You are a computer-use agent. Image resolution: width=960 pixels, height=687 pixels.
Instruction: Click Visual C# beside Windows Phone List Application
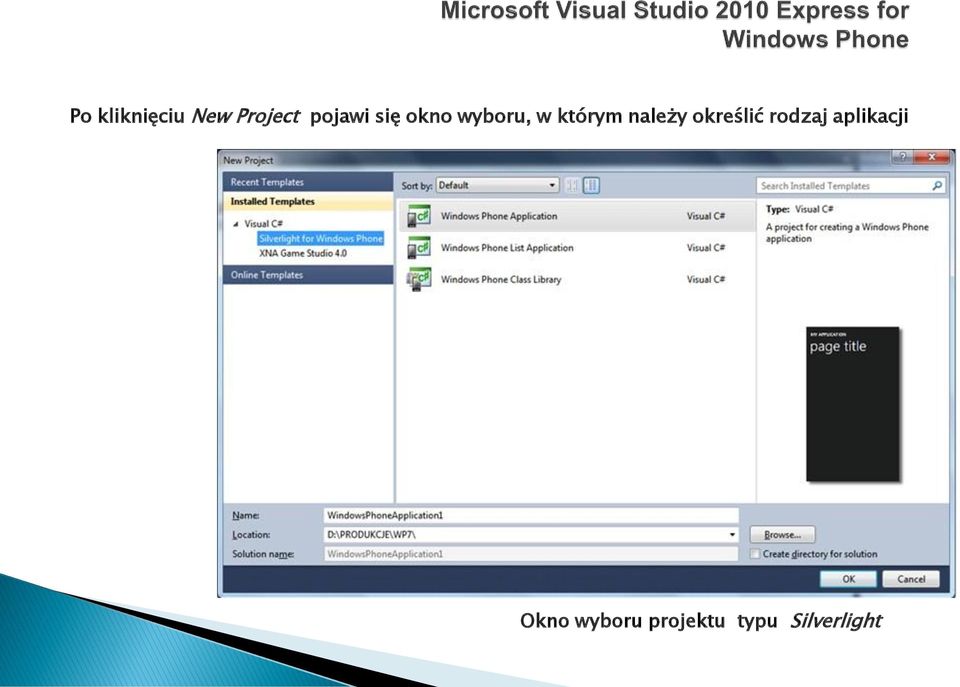pos(705,248)
